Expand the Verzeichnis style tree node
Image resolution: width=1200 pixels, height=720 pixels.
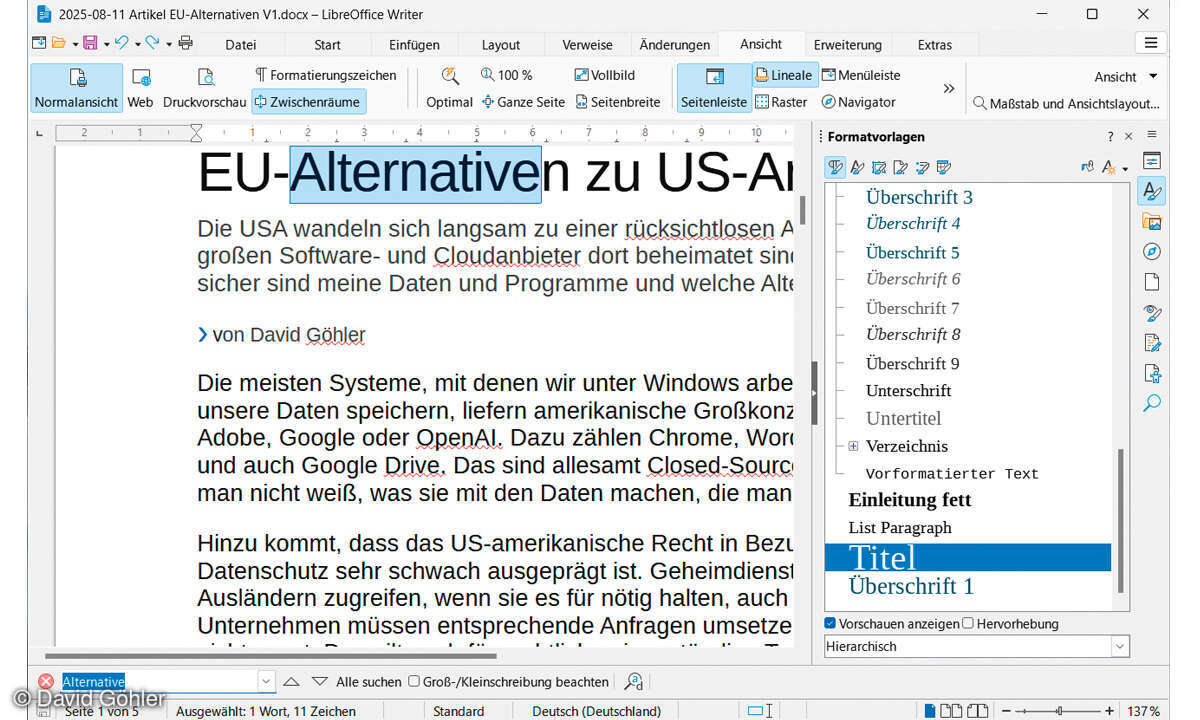coord(853,446)
